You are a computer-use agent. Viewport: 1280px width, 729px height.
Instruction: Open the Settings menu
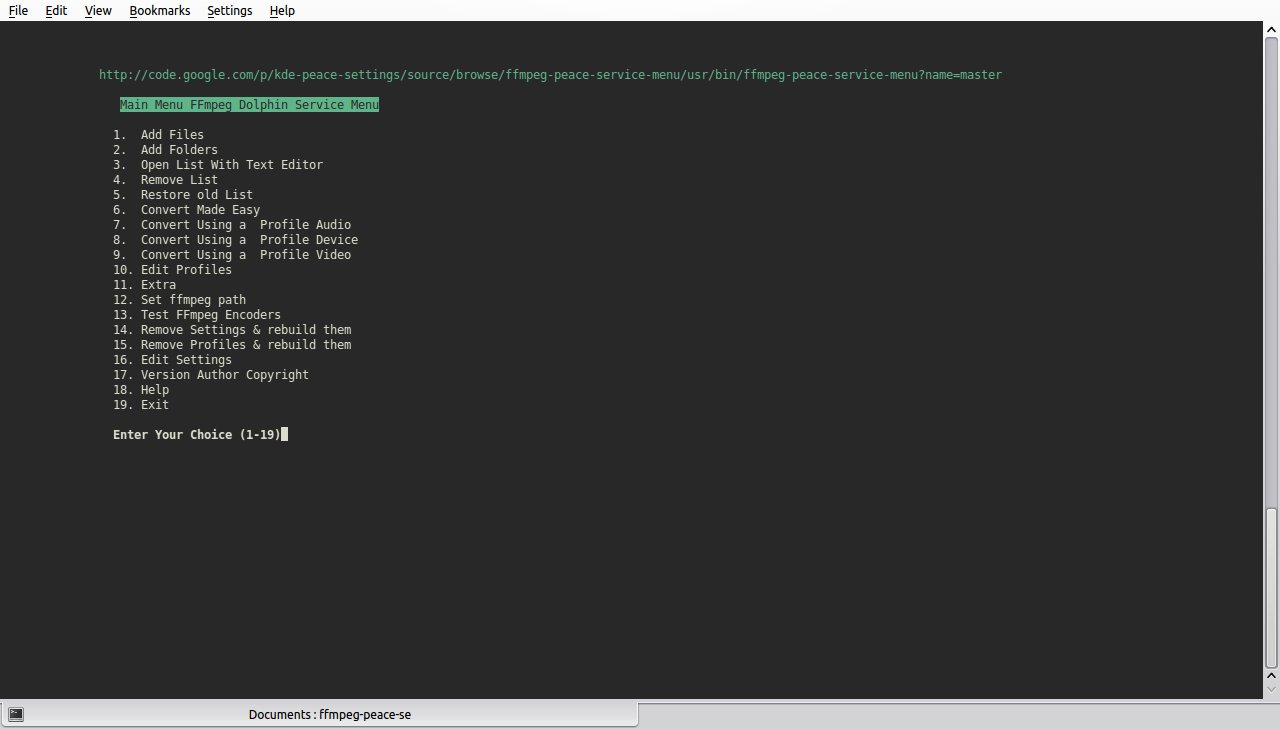(x=230, y=10)
